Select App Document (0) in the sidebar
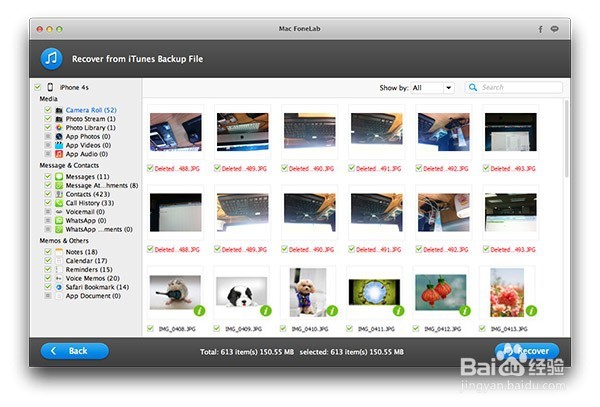This screenshot has height=407, width=600. 93,296
